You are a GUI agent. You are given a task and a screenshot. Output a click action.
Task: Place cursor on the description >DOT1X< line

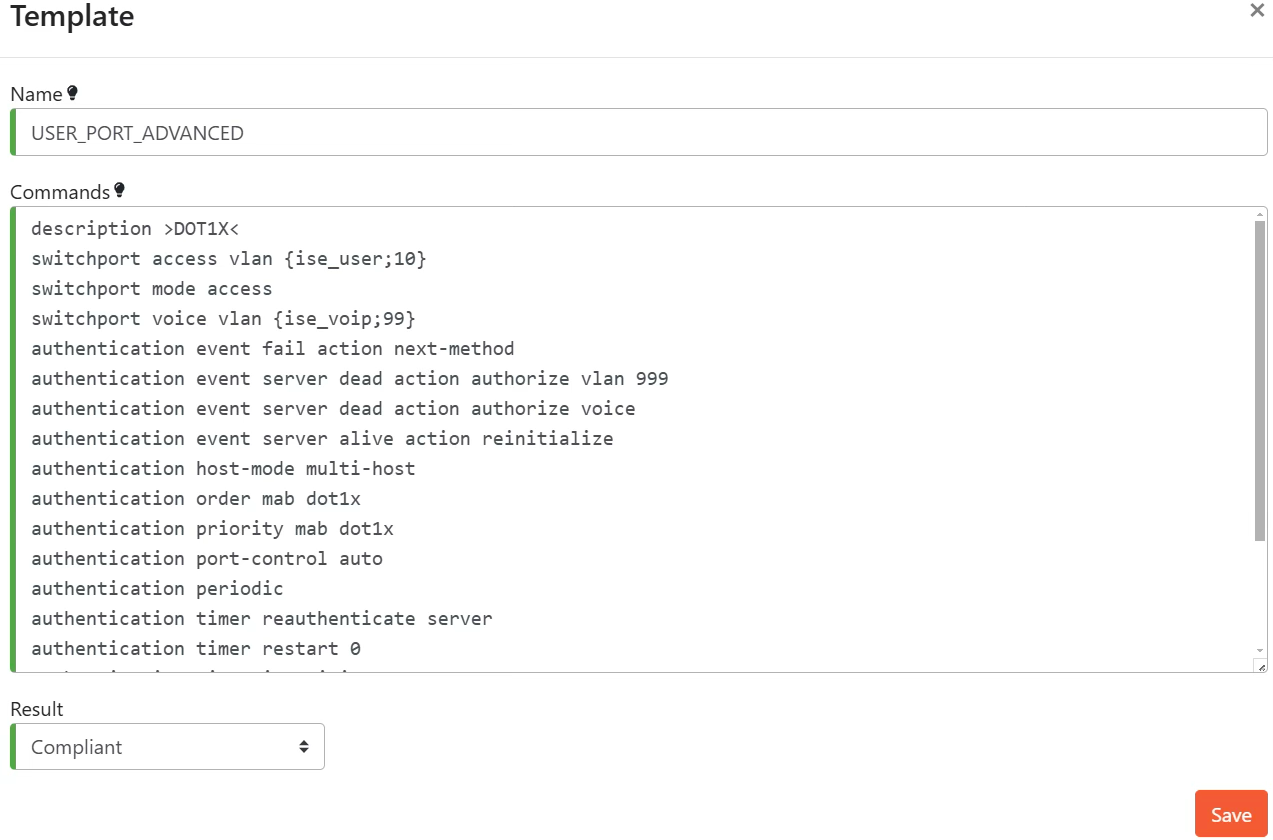tap(135, 229)
